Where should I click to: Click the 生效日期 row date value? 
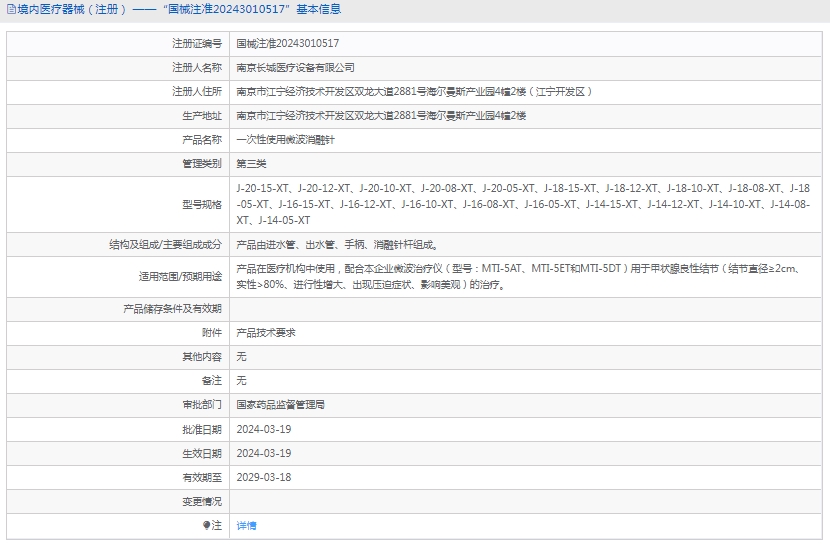click(x=263, y=453)
